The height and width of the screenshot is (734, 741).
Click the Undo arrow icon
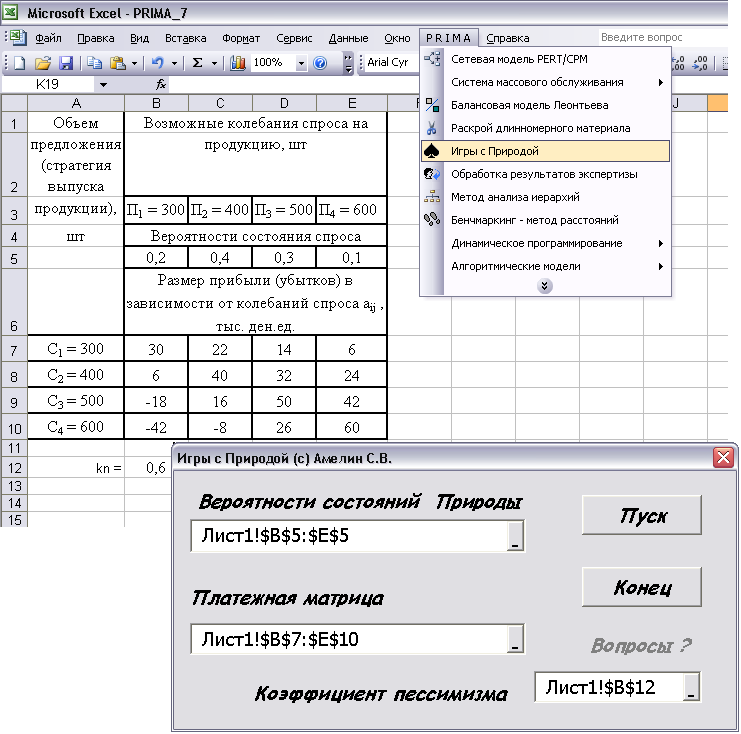(x=157, y=62)
